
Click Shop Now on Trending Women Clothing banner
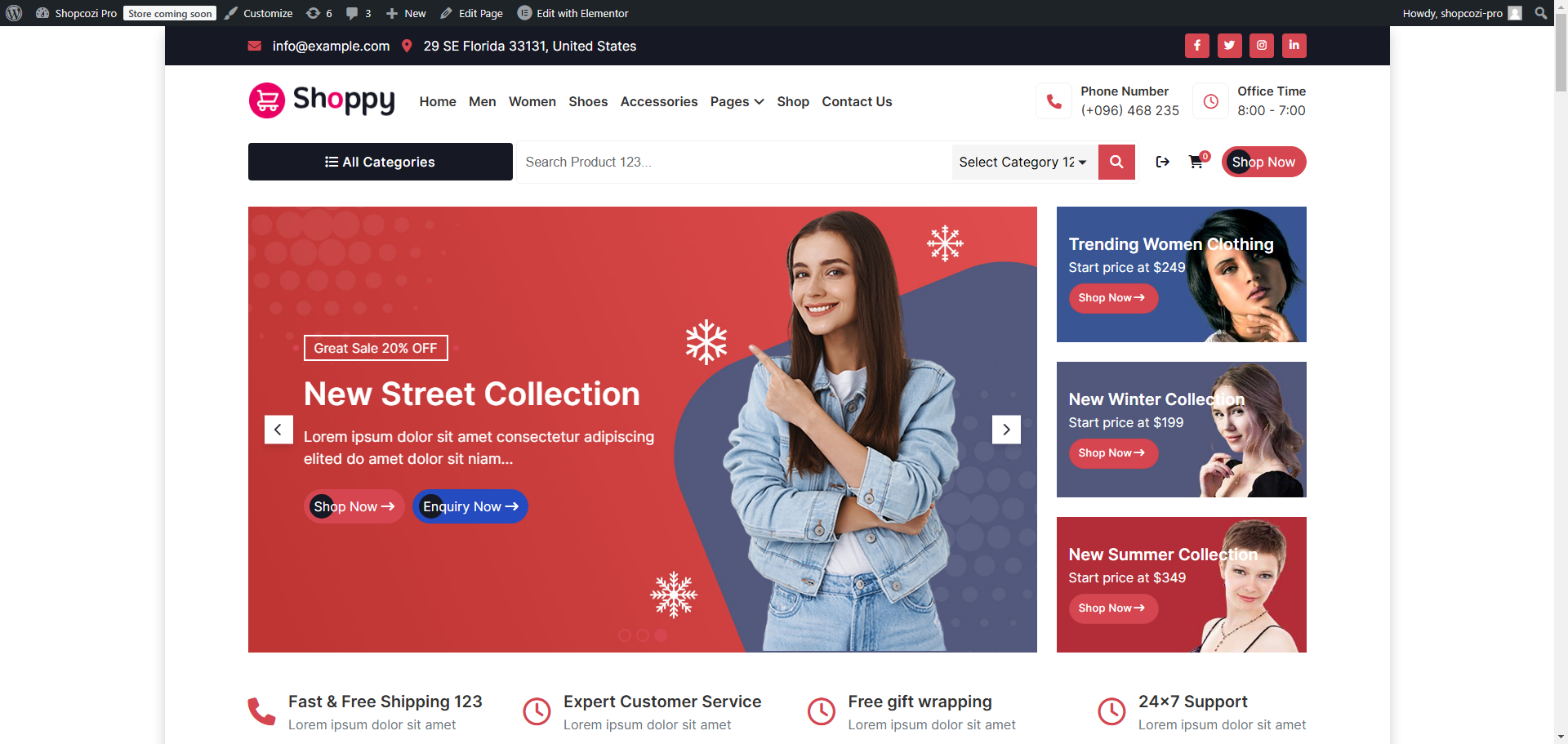[x=1113, y=298]
